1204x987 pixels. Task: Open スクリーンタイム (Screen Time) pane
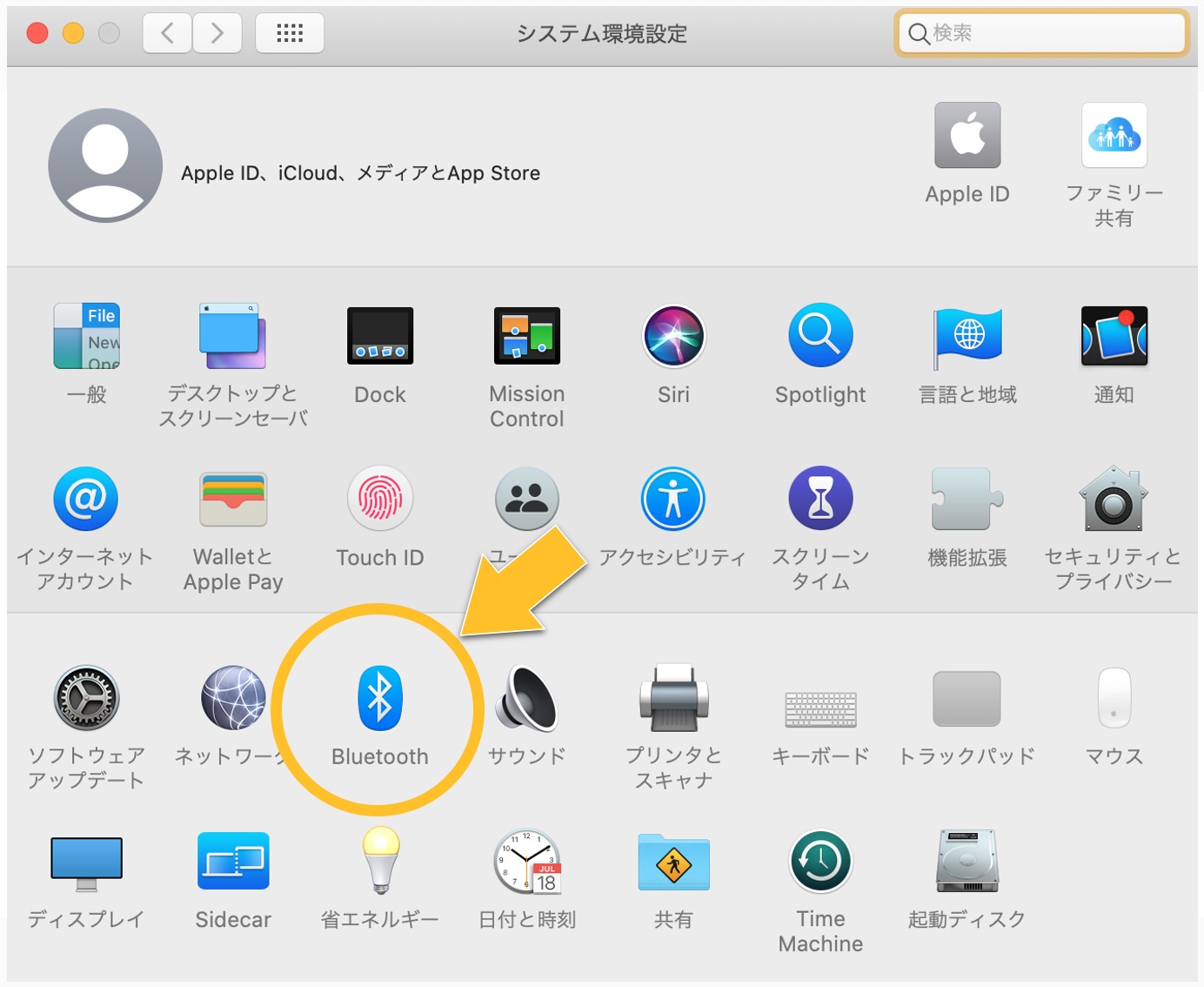coord(820,499)
